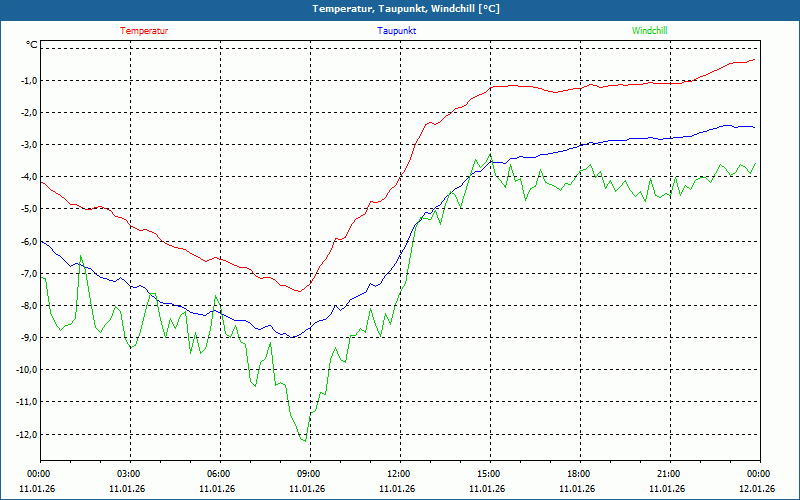The image size is (800, 500).
Task: Click the '-5,0' y-axis value
Action: (29, 209)
